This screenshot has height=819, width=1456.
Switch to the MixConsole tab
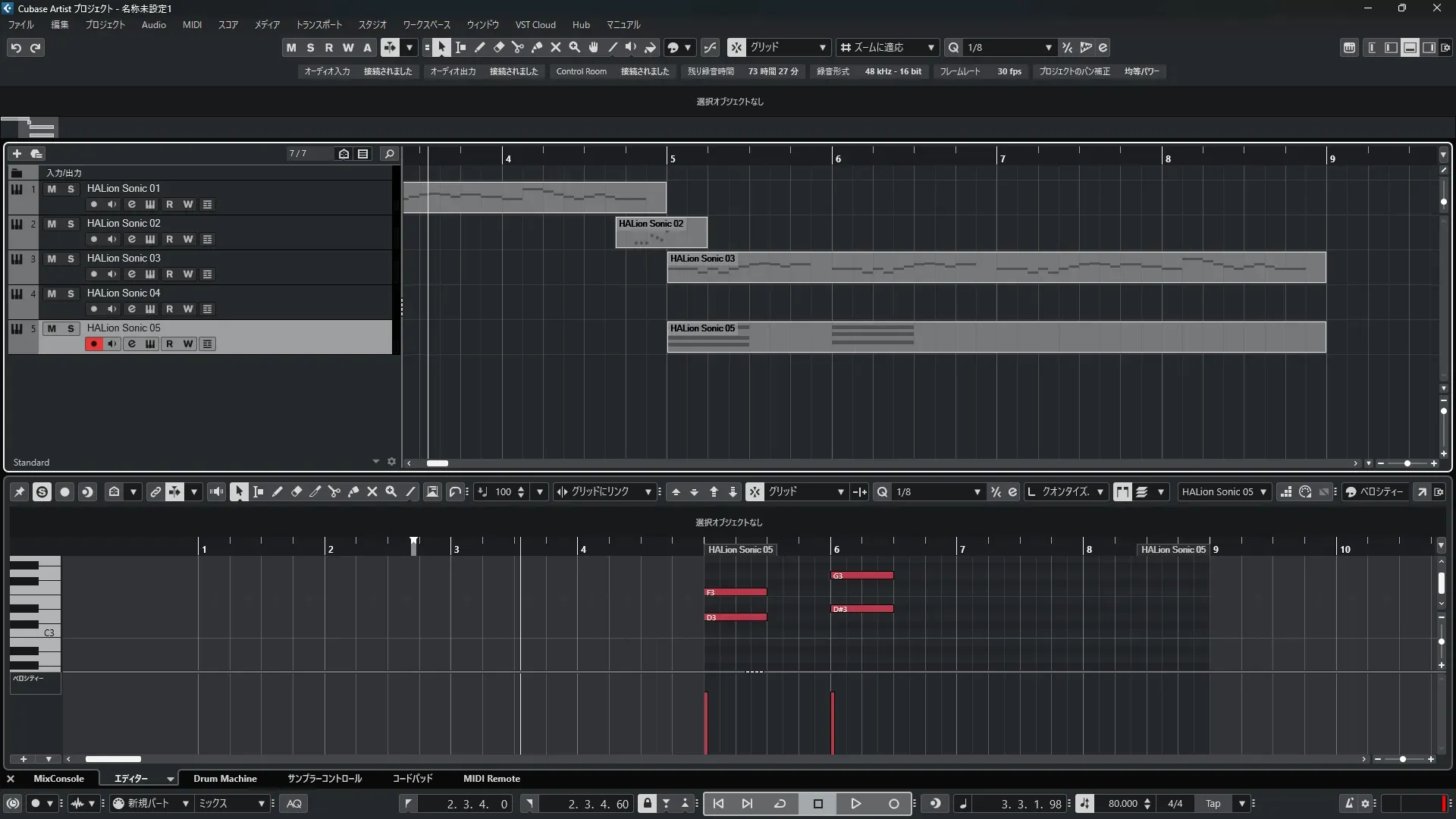pos(58,779)
